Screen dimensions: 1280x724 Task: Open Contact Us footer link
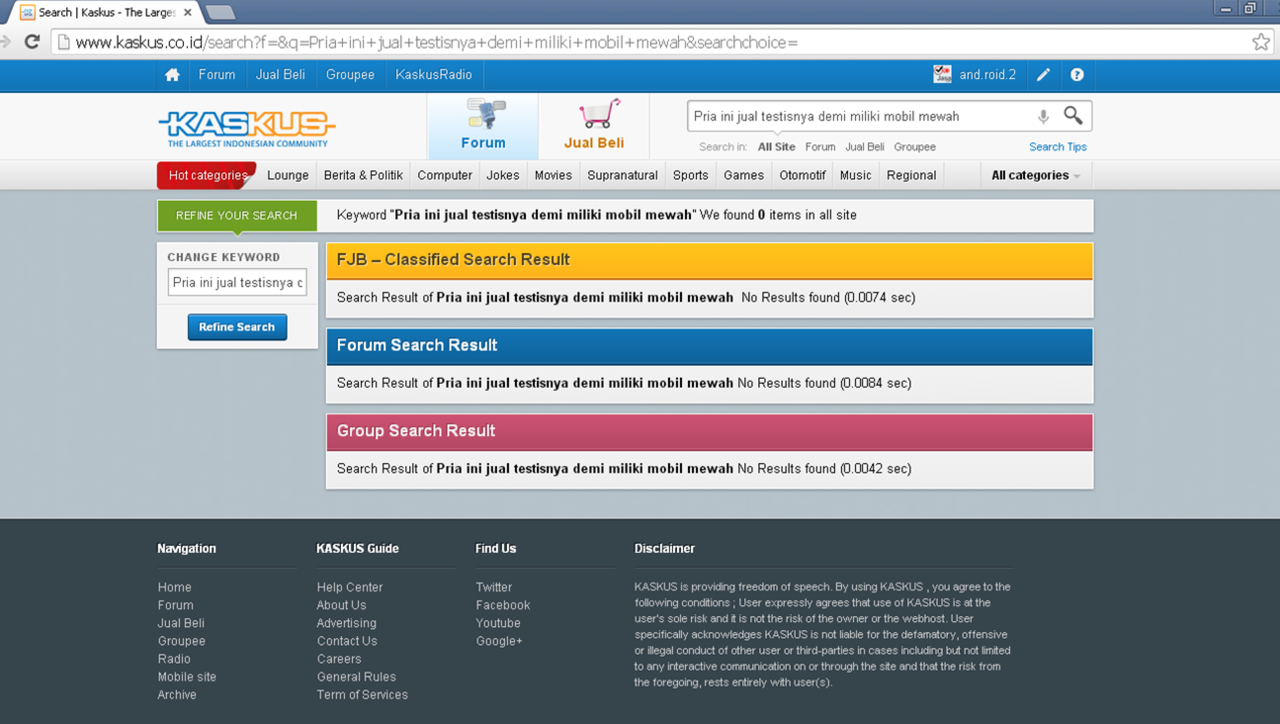[347, 642]
